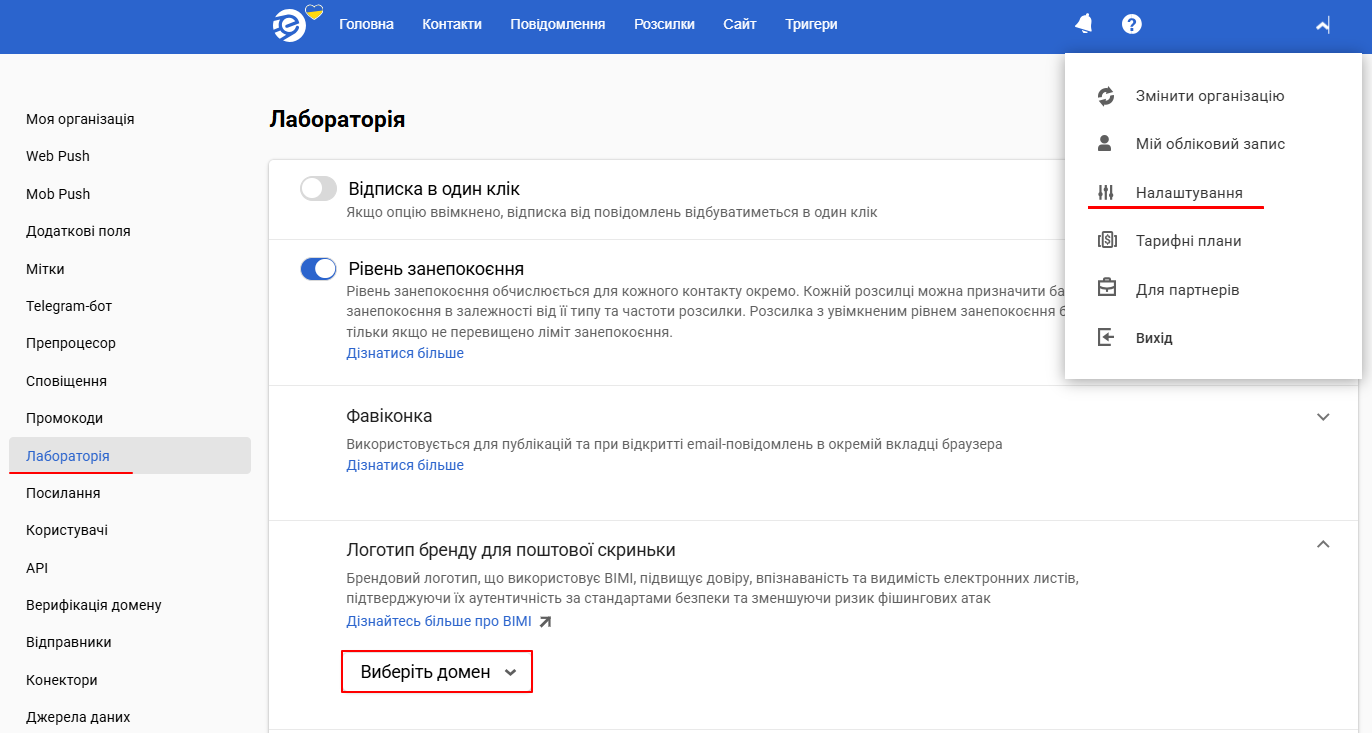Screen dimensions: 1372x733
Task: Open the notifications bell icon
Action: click(x=1083, y=23)
